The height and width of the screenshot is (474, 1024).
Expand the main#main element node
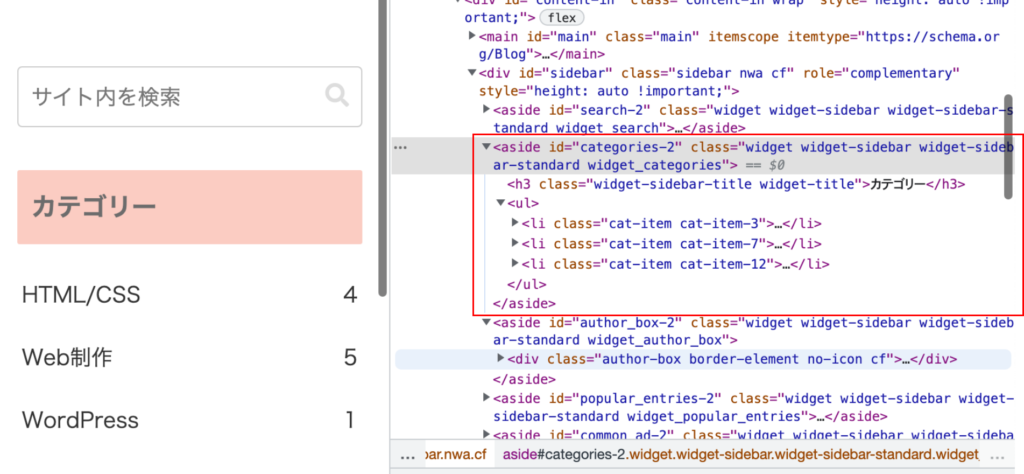pyautogui.click(x=472, y=36)
